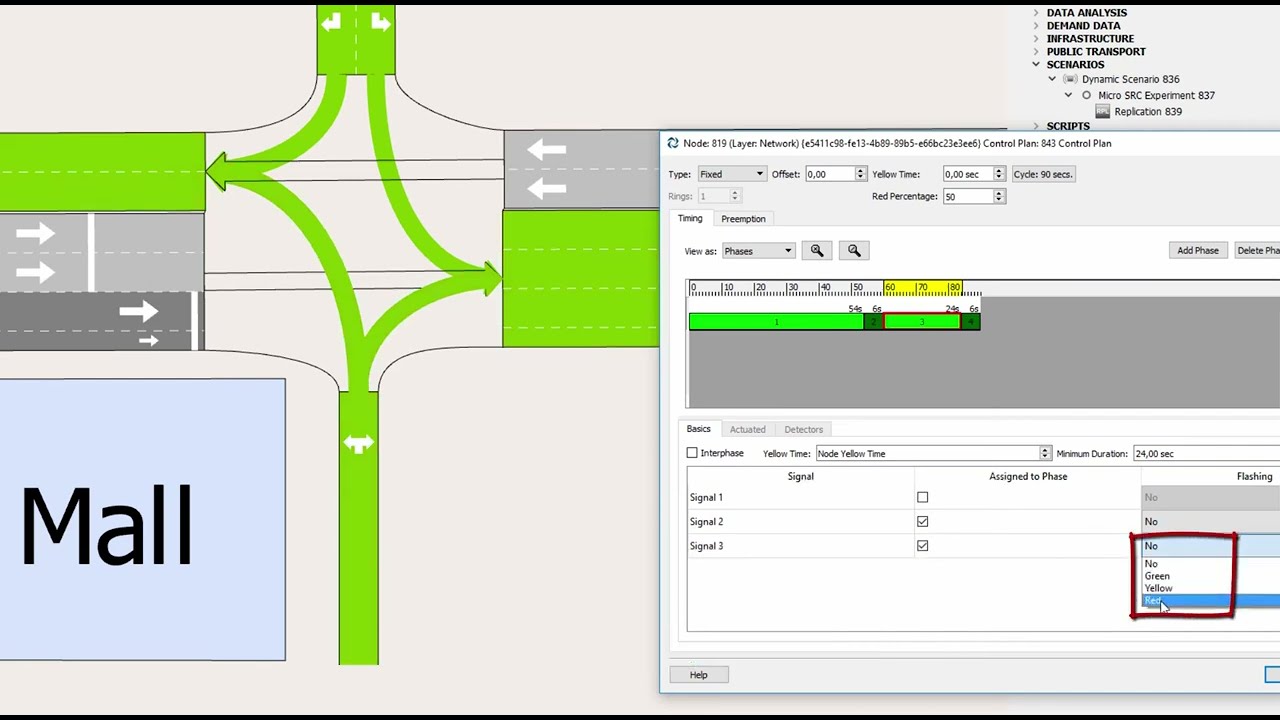Select interphase 4 block in the timeline
1280x720 pixels.
[971, 322]
